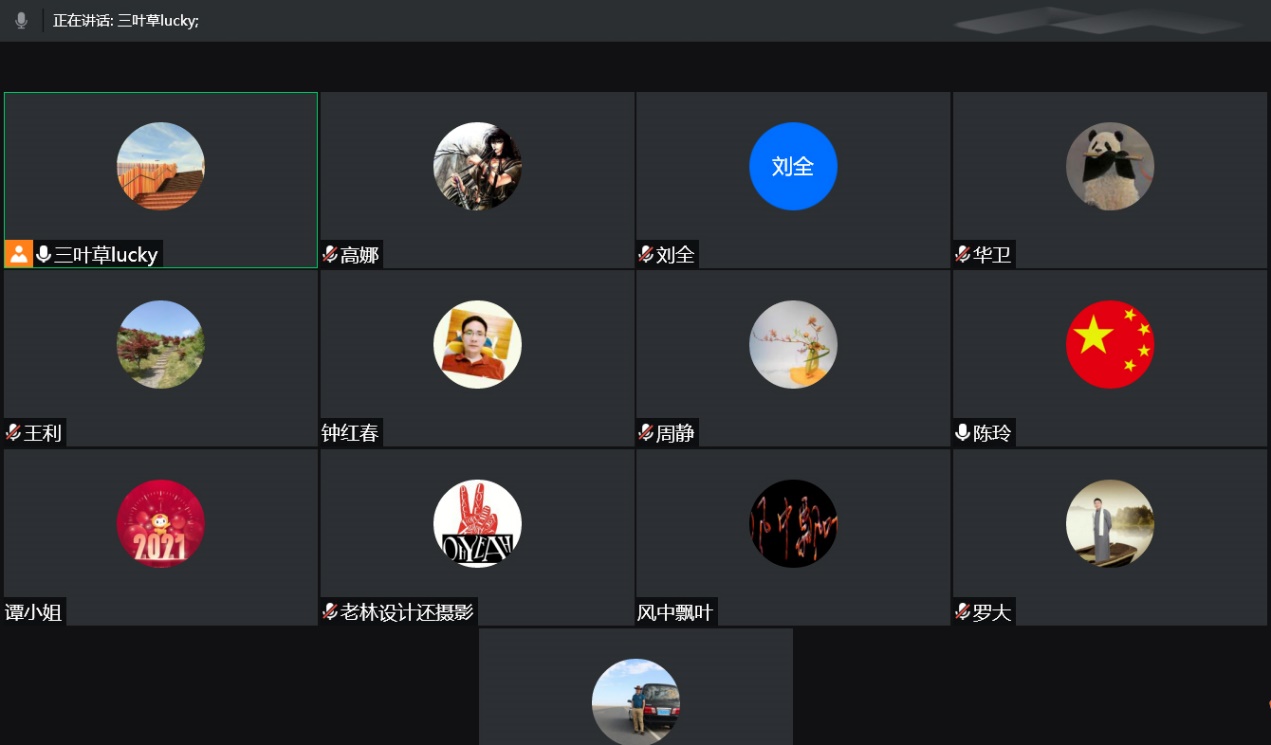Open the 2021 avatar of 谭小姐

coord(160,524)
